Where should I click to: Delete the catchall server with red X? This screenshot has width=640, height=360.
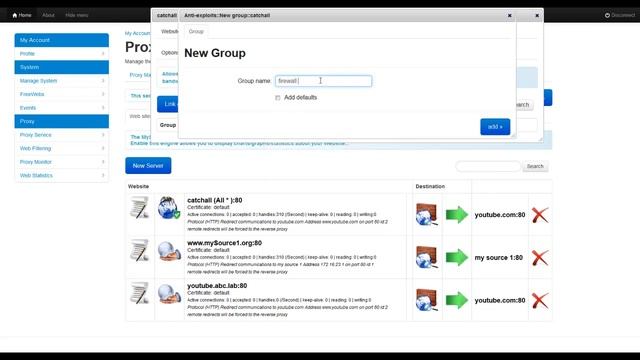[540, 215]
